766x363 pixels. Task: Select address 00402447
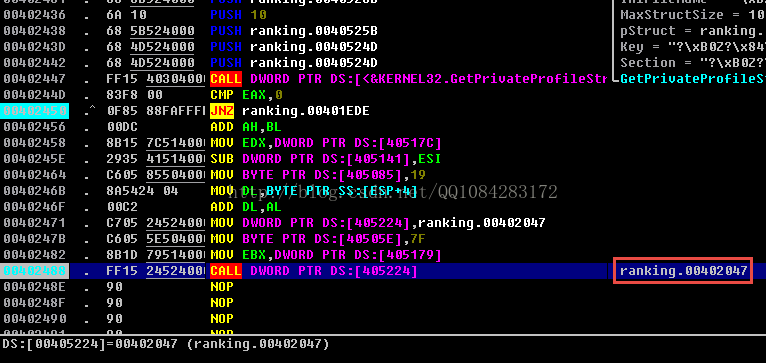(34, 79)
